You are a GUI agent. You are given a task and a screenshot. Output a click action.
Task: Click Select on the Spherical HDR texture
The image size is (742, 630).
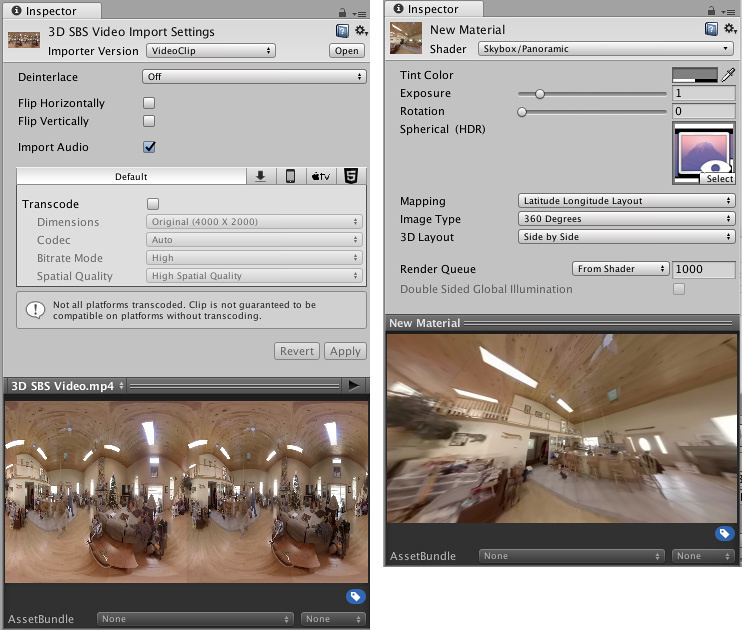point(718,179)
